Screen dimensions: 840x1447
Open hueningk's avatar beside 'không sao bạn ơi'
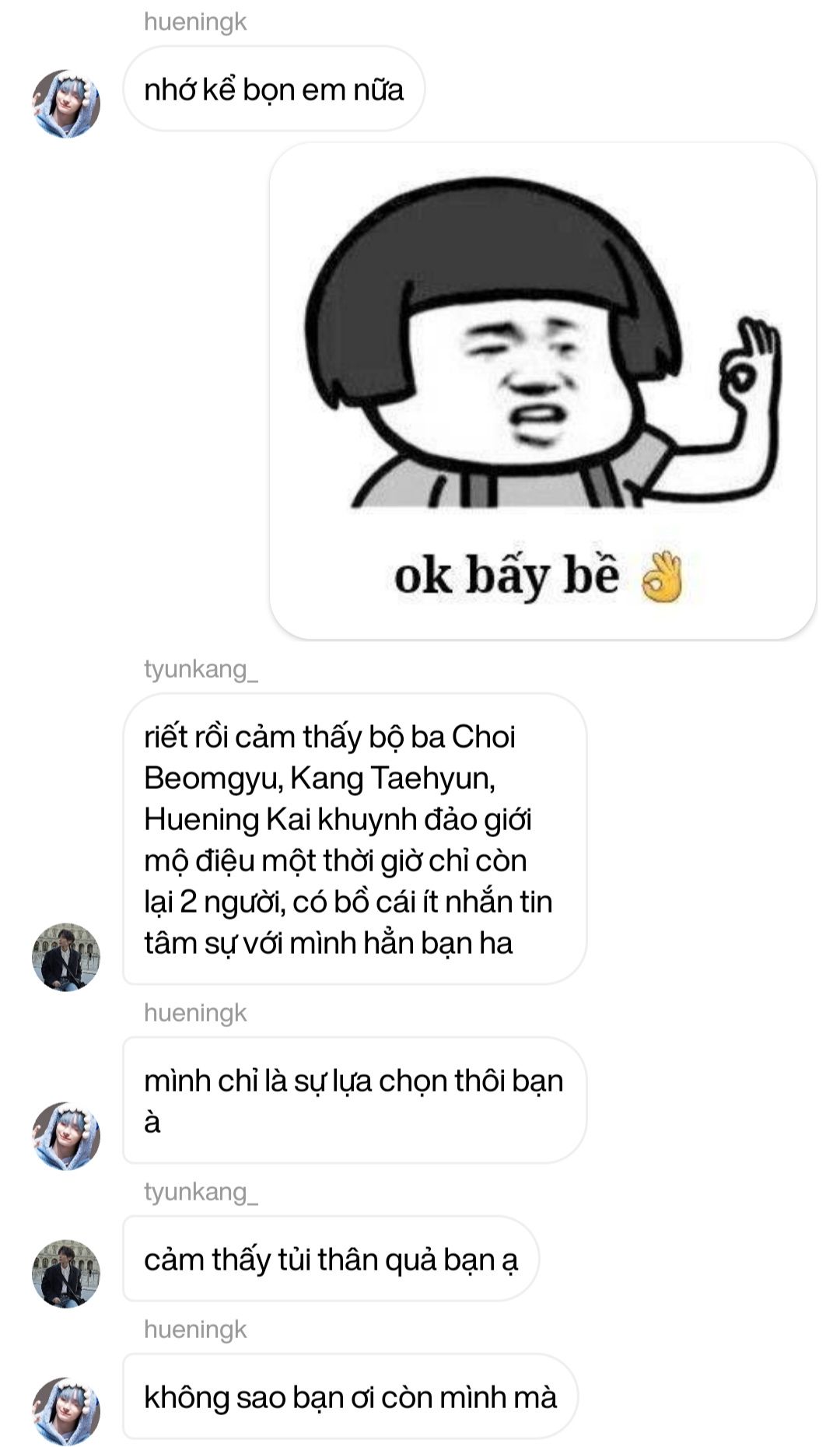tap(66, 1411)
